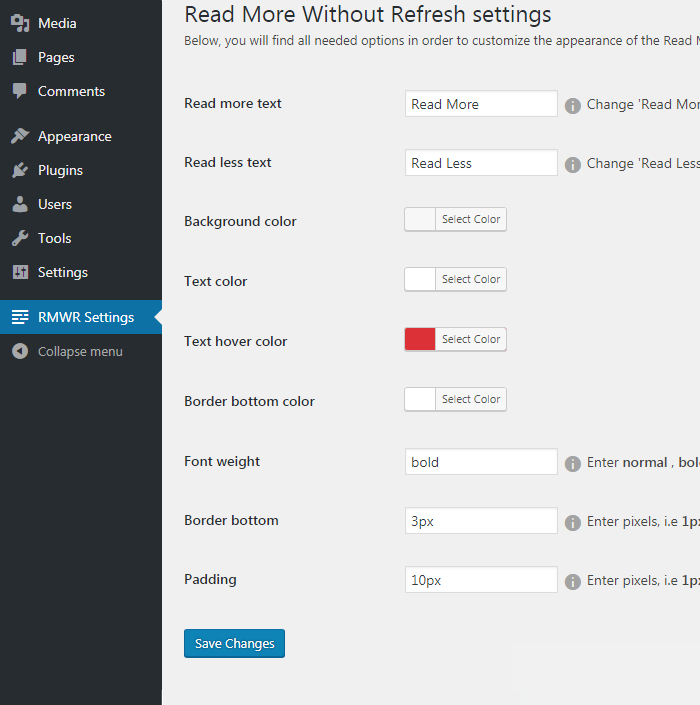The height and width of the screenshot is (705, 700).
Task: Click the Comments speech bubble icon
Action: point(20,91)
